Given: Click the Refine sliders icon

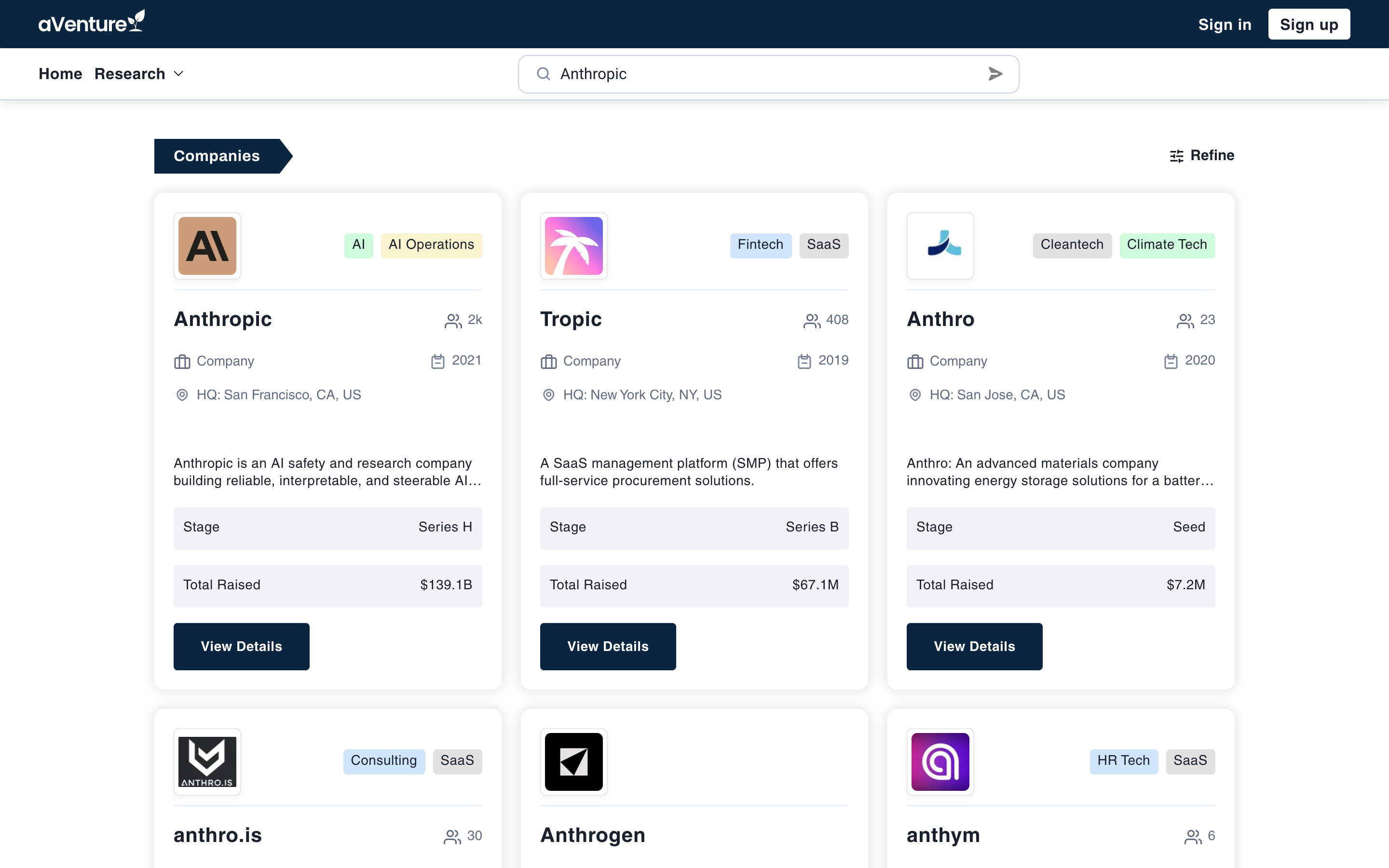Looking at the screenshot, I should pos(1177,156).
